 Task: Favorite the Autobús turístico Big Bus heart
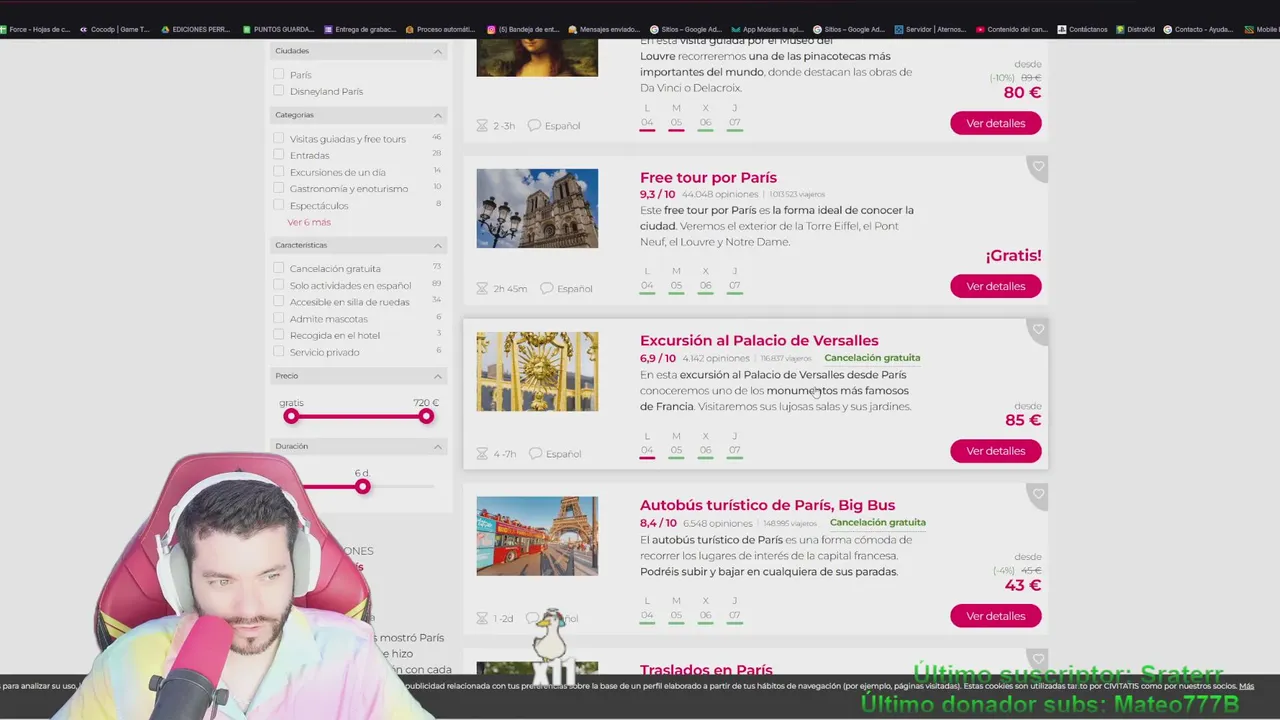pyautogui.click(x=1038, y=494)
